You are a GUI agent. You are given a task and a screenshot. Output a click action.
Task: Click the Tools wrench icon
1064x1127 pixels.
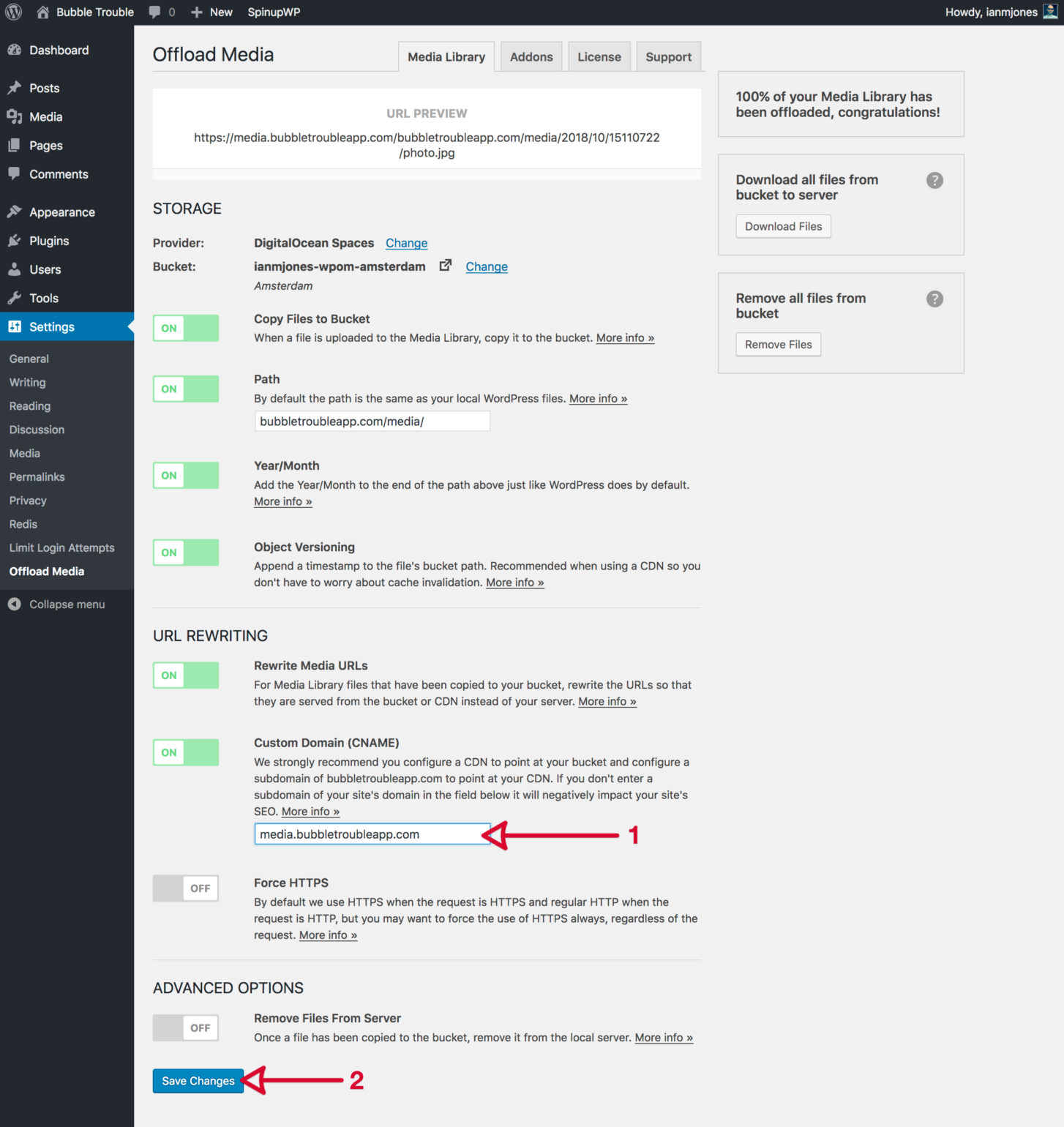[14, 298]
